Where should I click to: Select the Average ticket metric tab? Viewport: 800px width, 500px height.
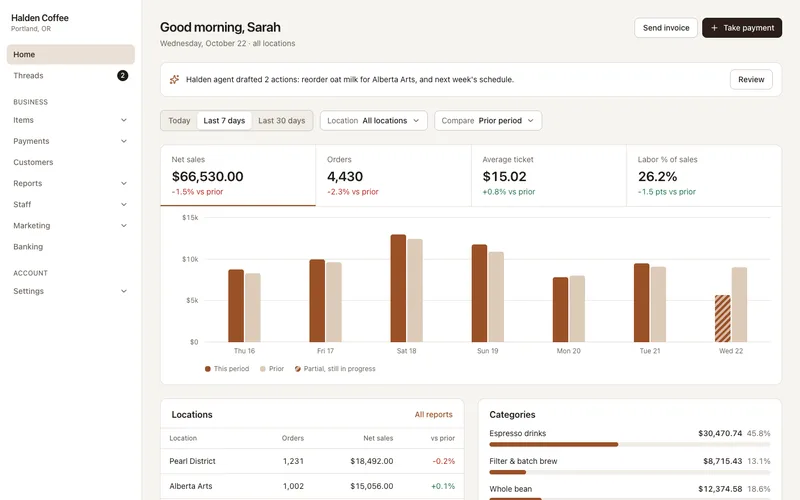pos(548,176)
